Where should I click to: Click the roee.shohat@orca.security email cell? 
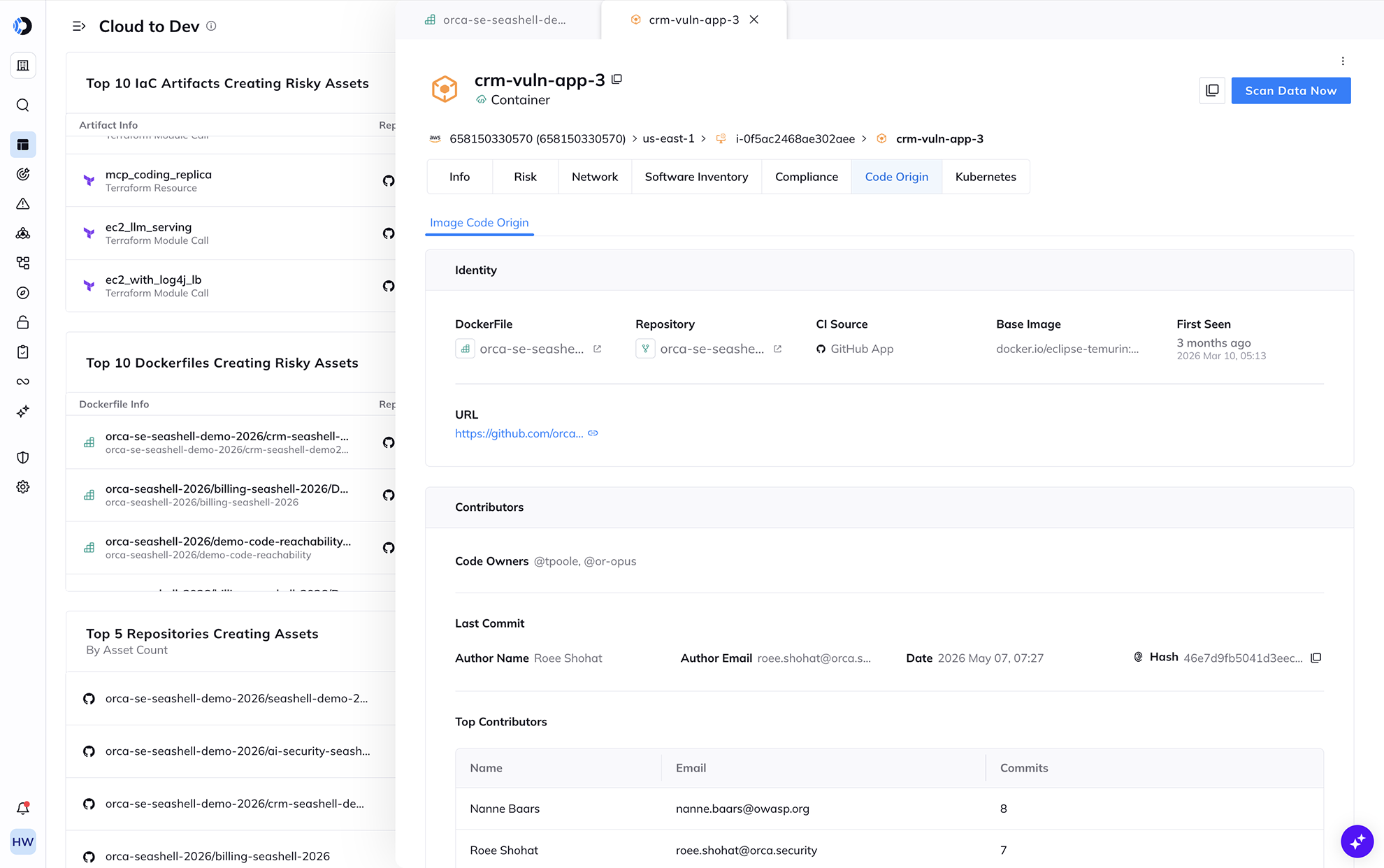click(747, 851)
